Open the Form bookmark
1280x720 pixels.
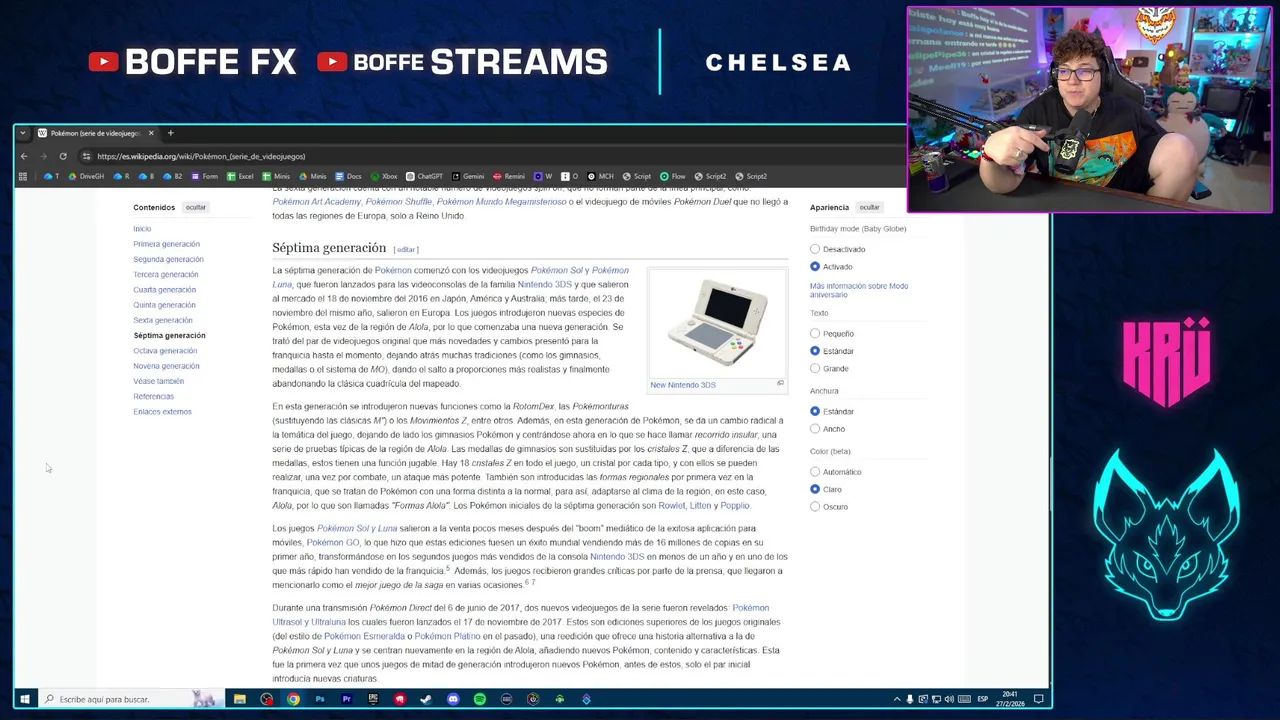(x=205, y=176)
